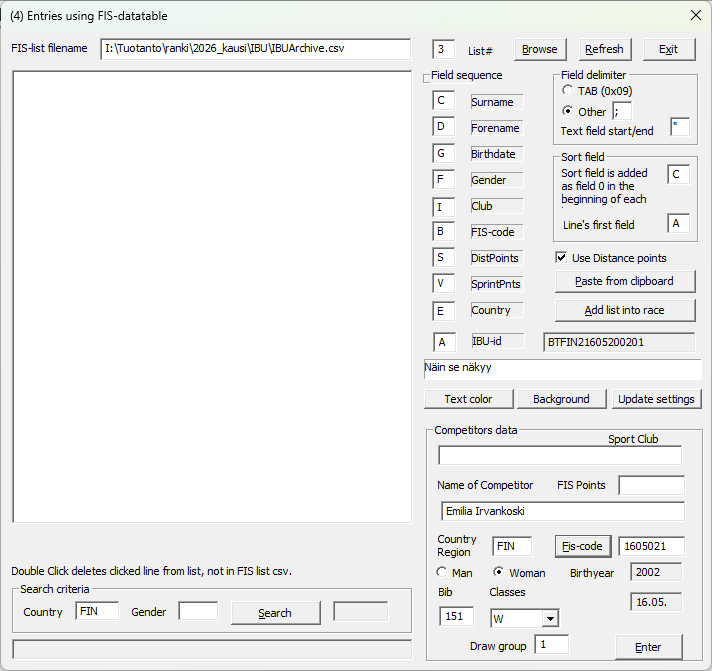712x671 pixels.
Task: Click the Bib number field
Action: (x=456, y=616)
